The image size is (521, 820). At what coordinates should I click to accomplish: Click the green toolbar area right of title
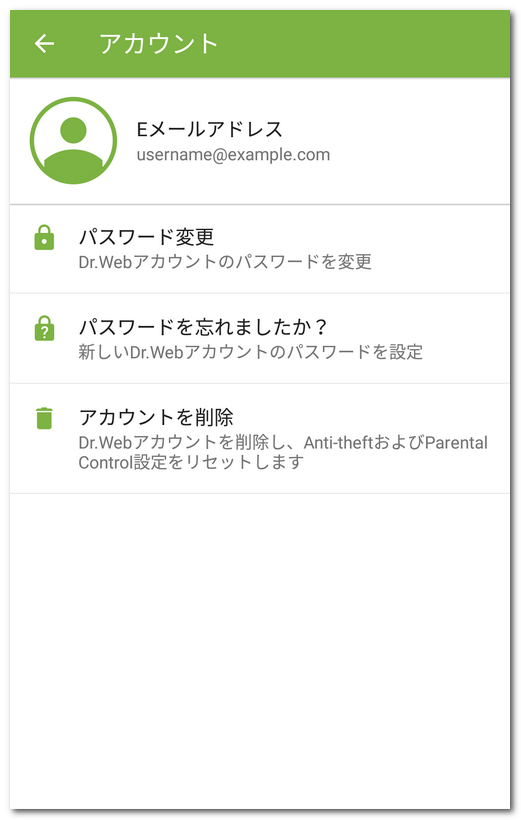(366, 43)
